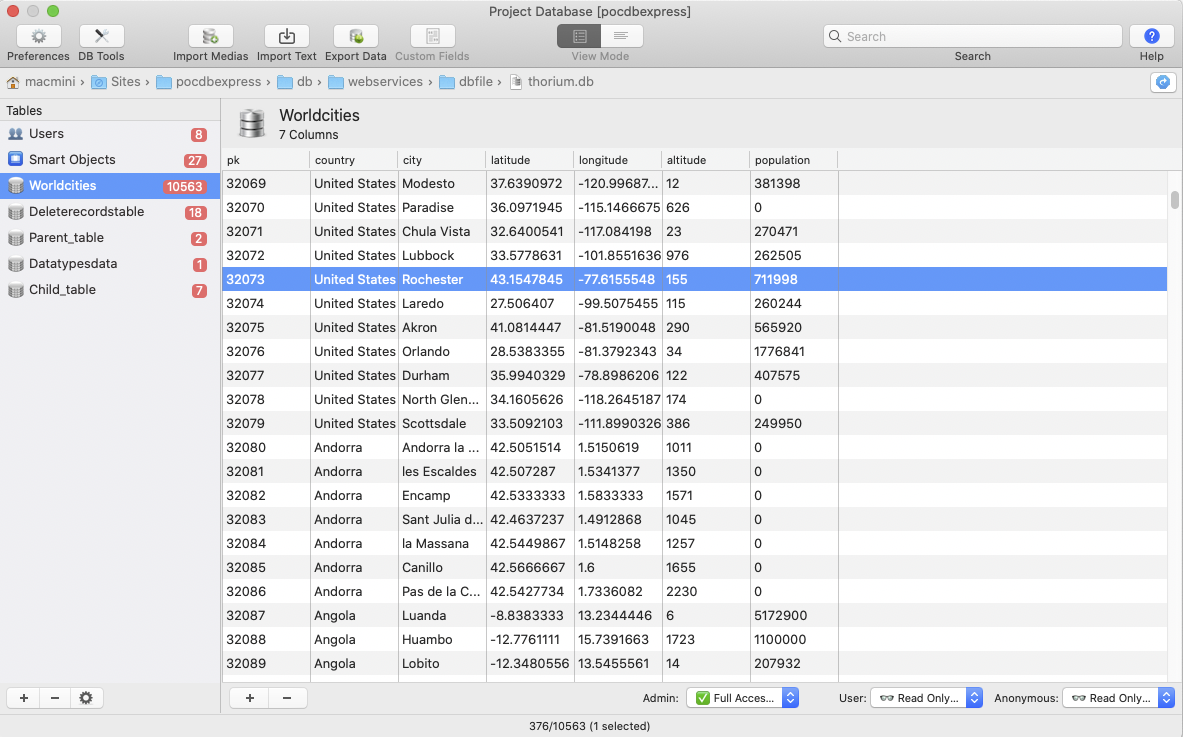Switch to grid view mode
1183x737 pixels.
point(579,36)
